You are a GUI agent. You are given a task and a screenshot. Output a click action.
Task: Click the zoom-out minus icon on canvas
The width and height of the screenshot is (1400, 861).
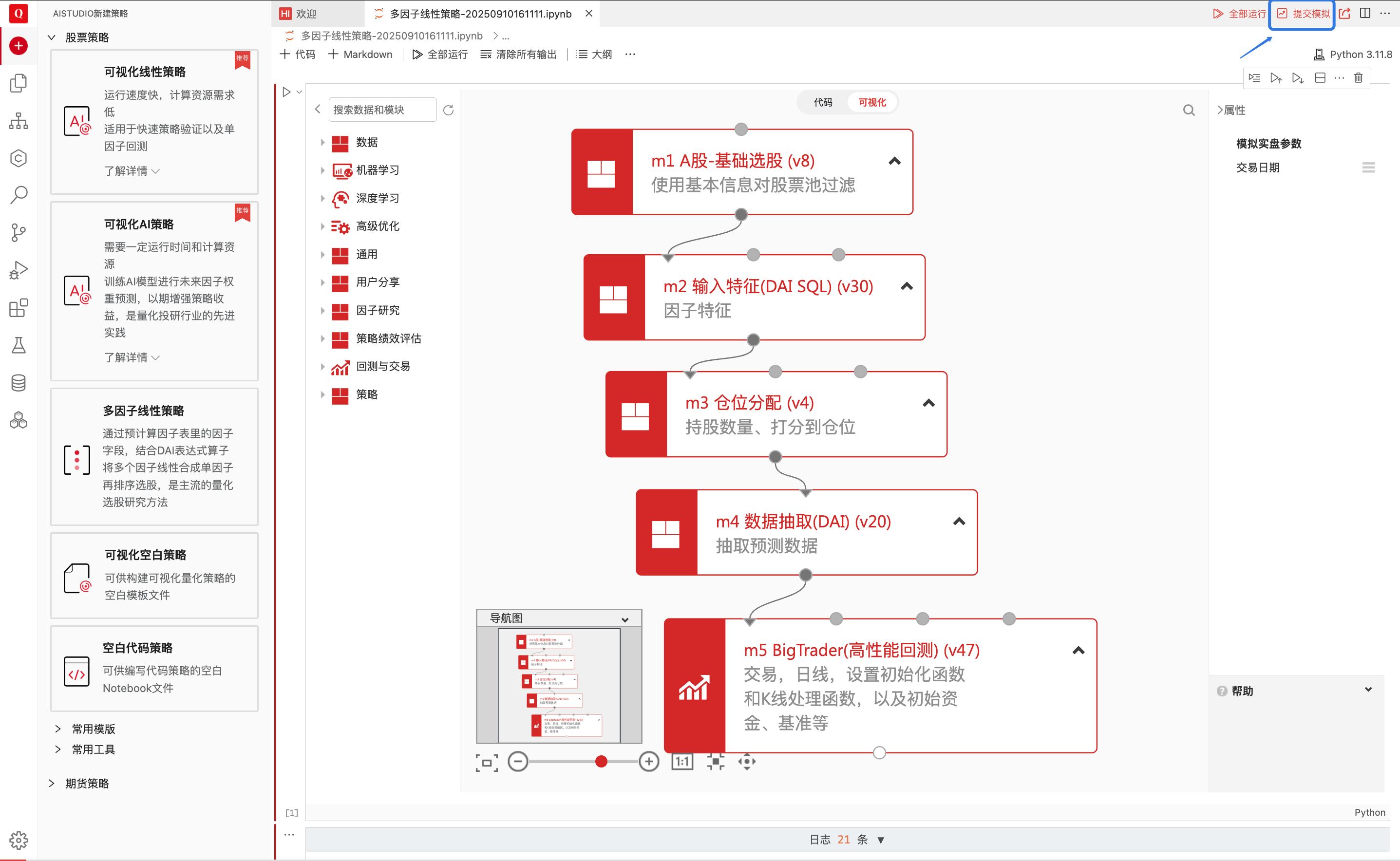pyautogui.click(x=518, y=761)
